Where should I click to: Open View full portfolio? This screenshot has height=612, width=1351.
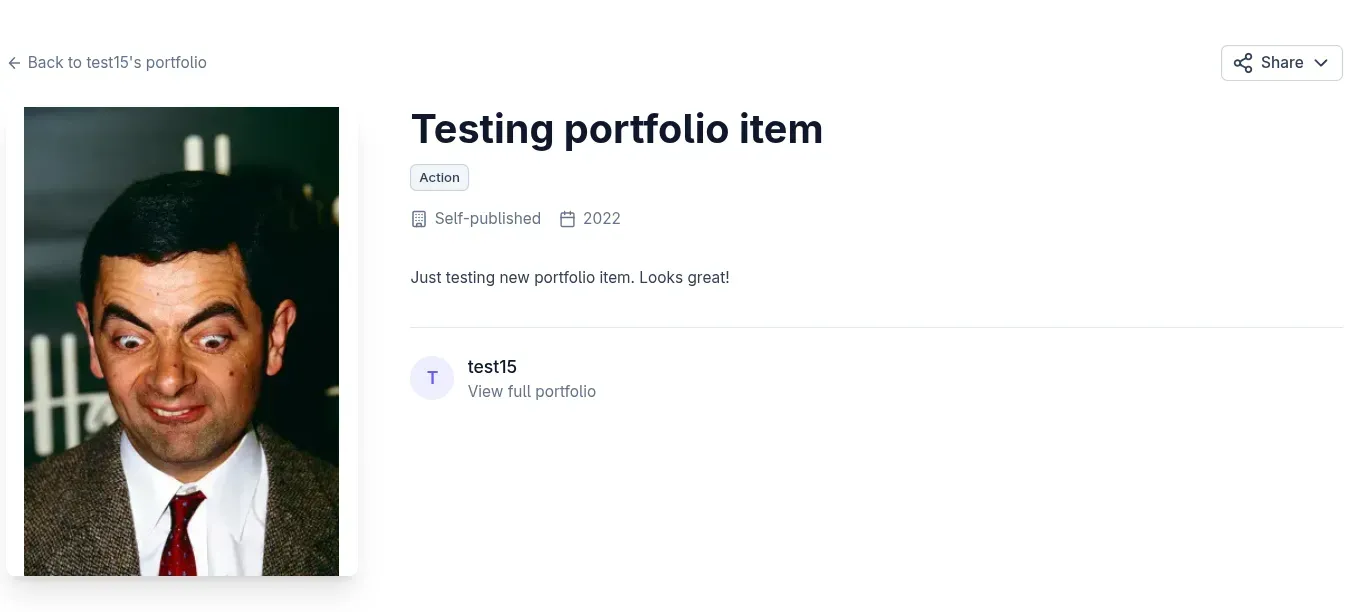click(531, 391)
